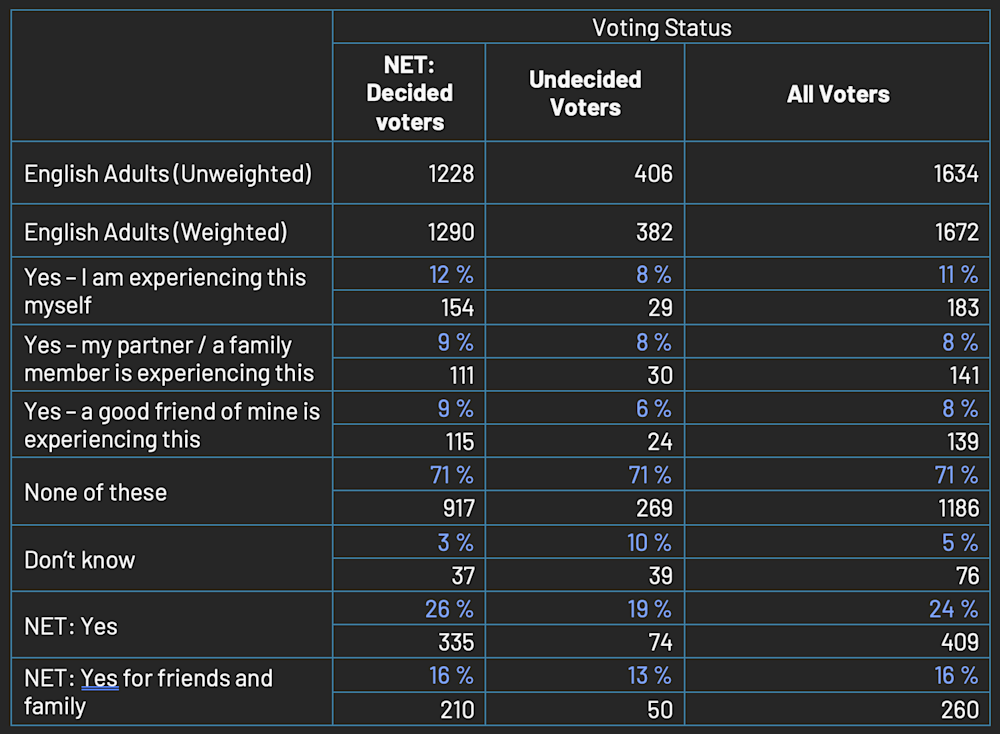
Task: Select the NET: Decided voters column header
Action: pos(409,93)
